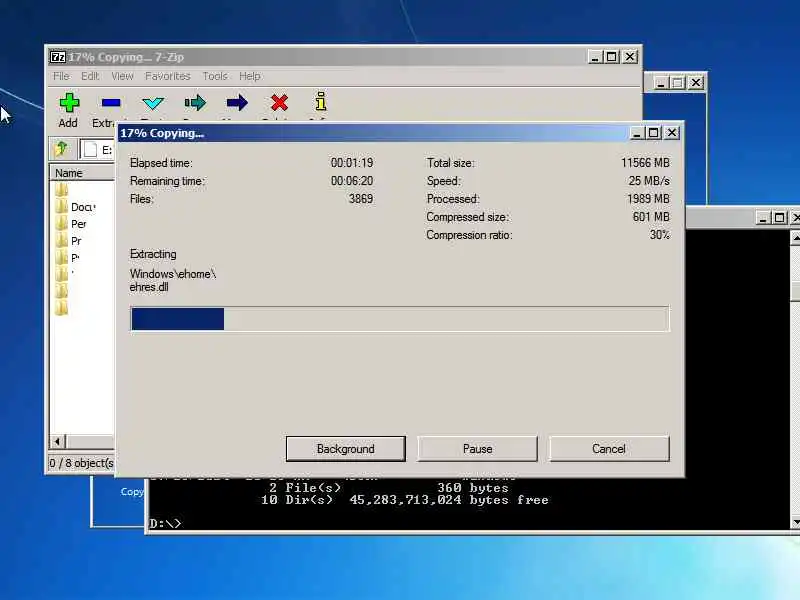Click the D:\> prompt in command window
Image resolution: width=800 pixels, height=600 pixels.
(165, 523)
